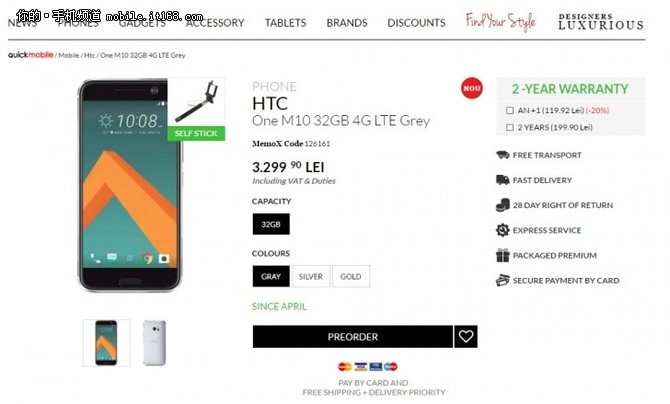Check the 2 YEARS warranty option
The height and width of the screenshot is (404, 670).
(x=510, y=127)
